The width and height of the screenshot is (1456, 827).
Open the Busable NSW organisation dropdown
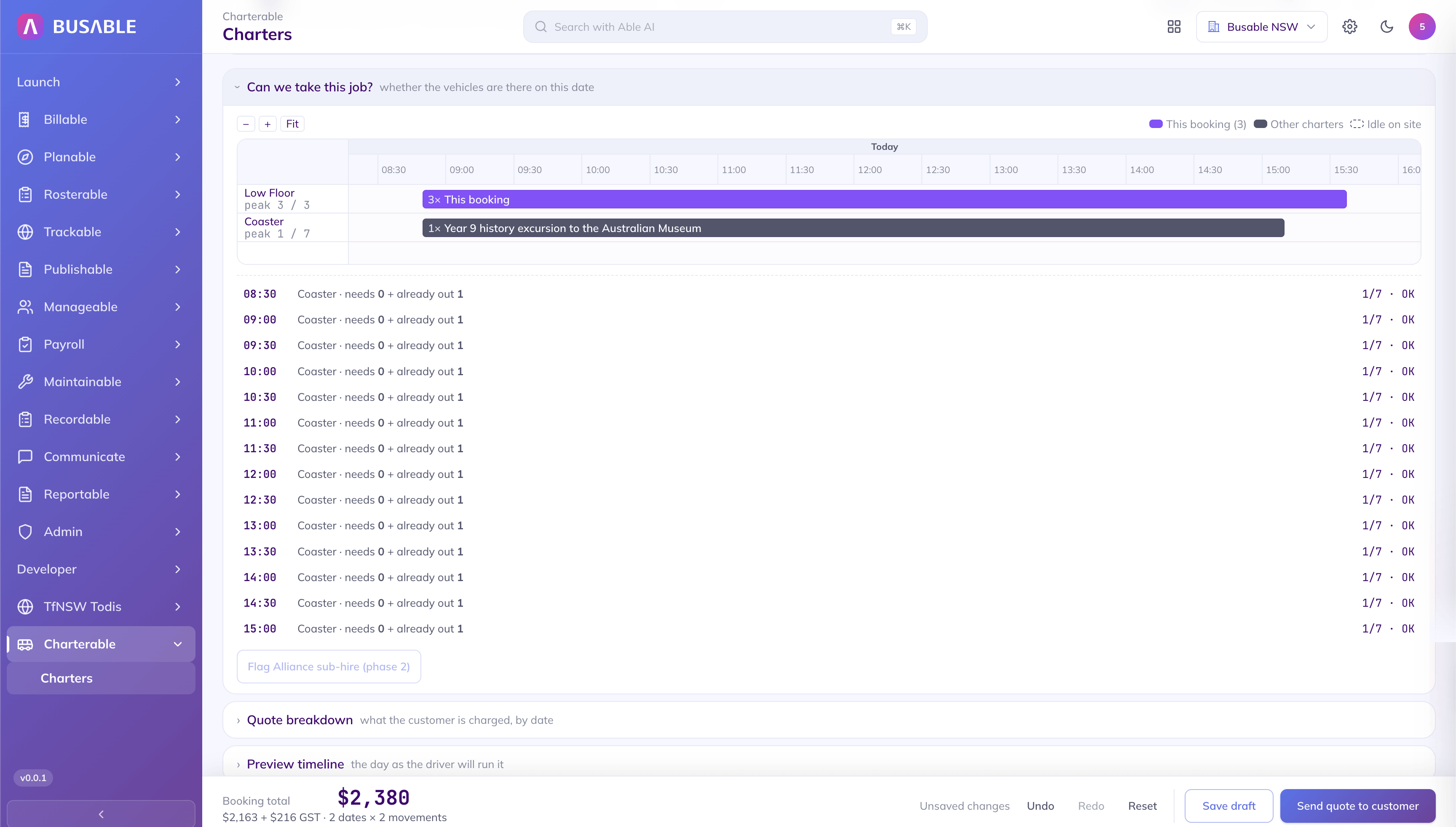(x=1262, y=27)
